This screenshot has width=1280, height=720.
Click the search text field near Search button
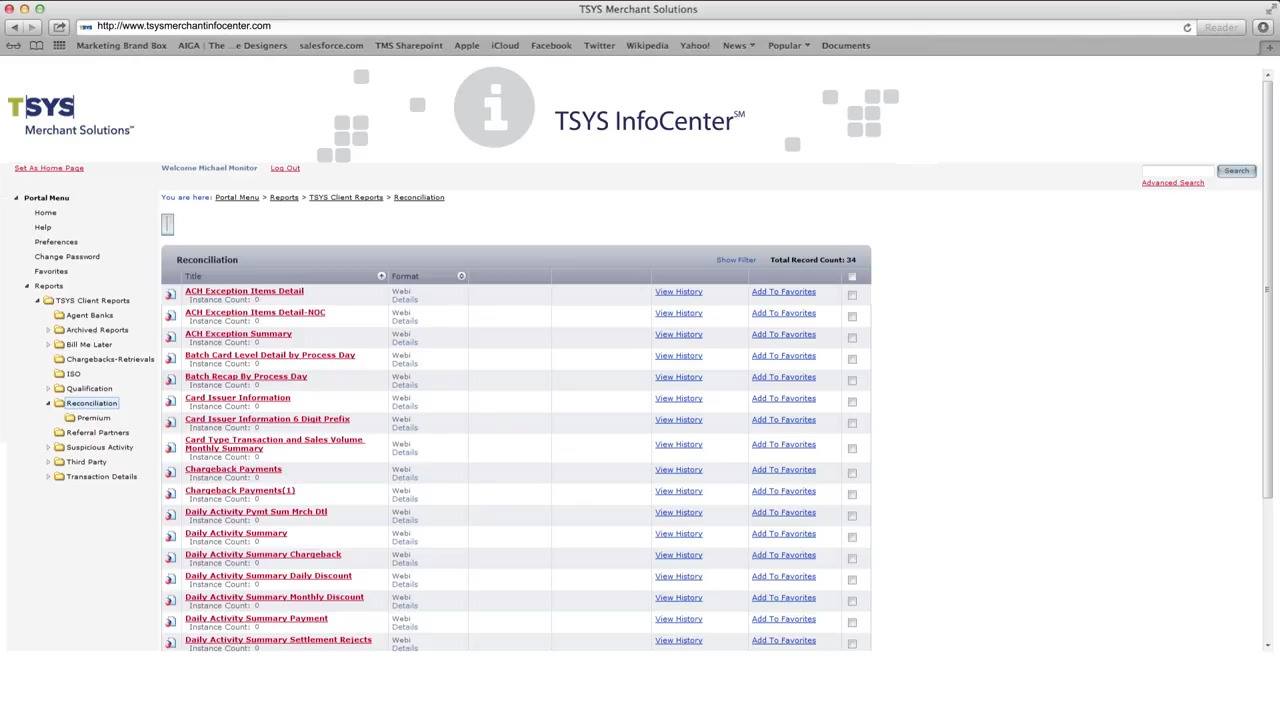click(1177, 171)
